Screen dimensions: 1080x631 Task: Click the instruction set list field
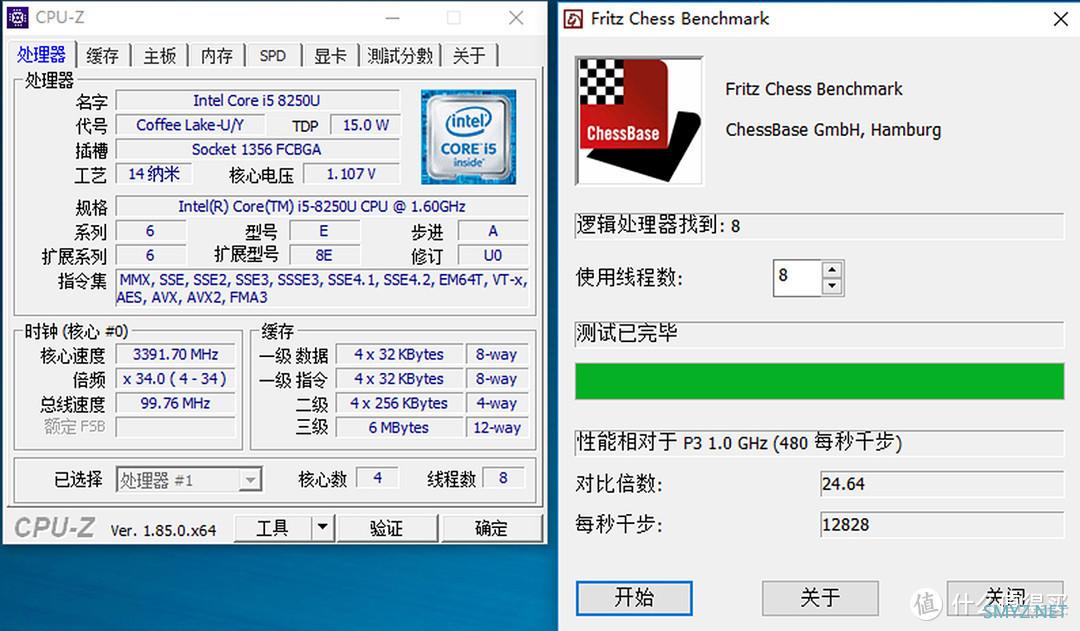click(x=322, y=288)
